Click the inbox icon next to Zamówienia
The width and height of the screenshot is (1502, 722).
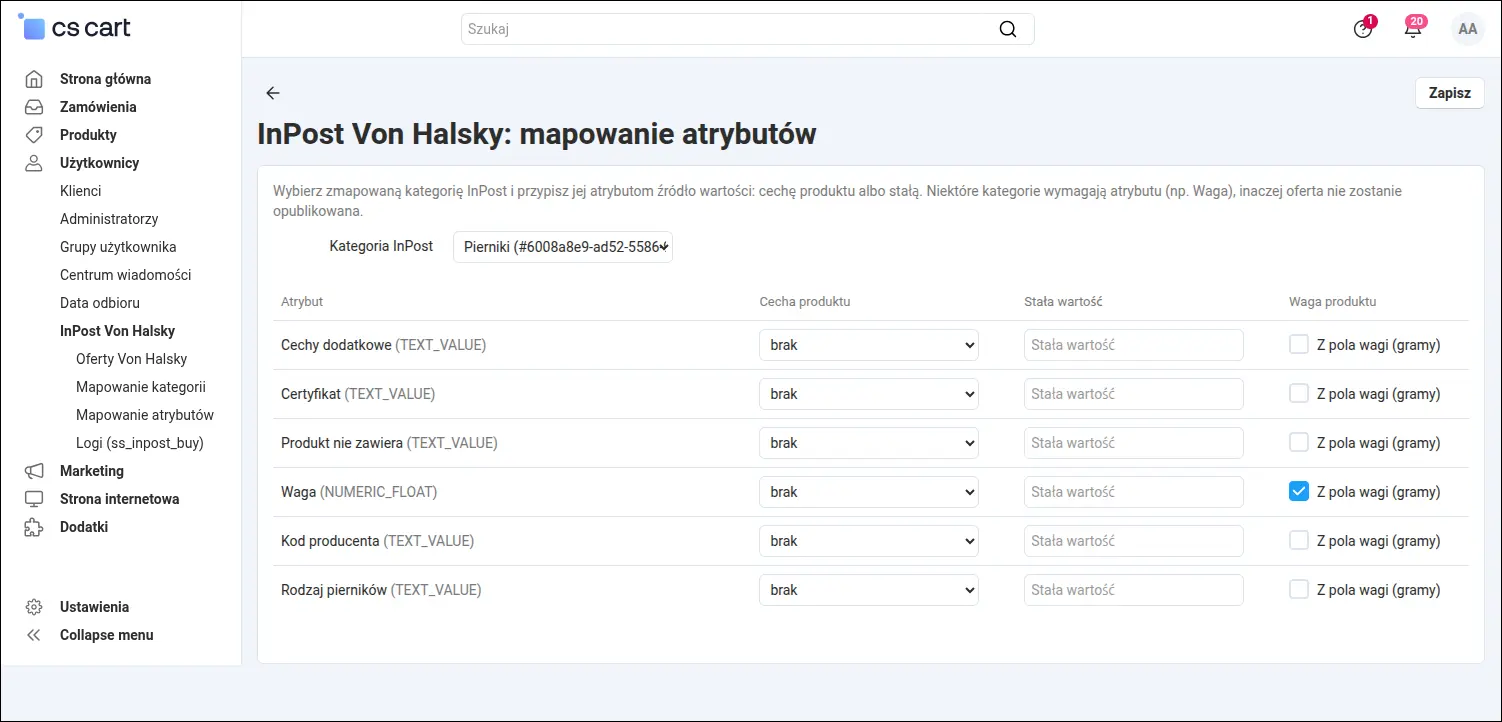[34, 107]
